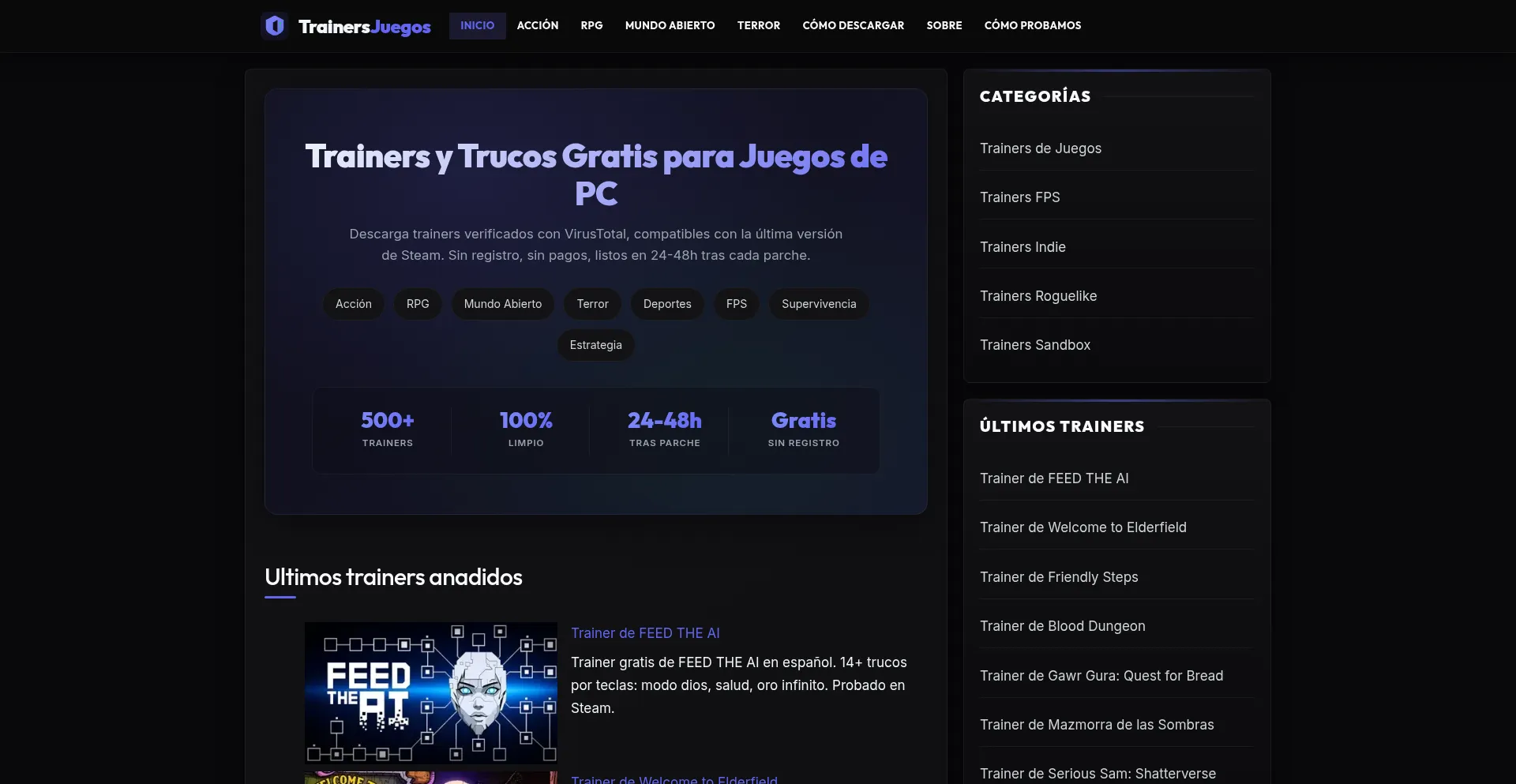Select TERROR in the navigation bar
1516x784 pixels.
point(759,25)
